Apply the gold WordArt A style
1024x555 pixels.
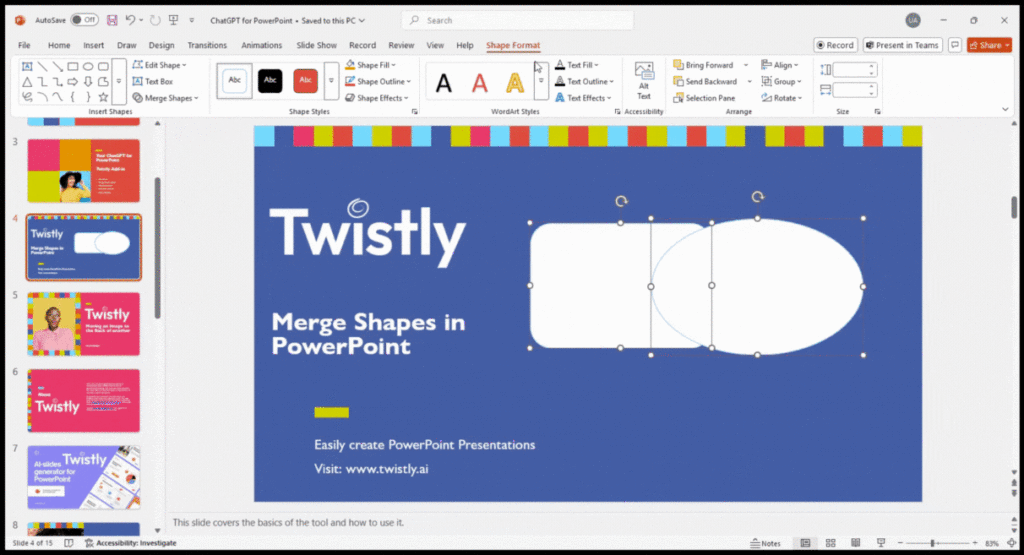[515, 83]
